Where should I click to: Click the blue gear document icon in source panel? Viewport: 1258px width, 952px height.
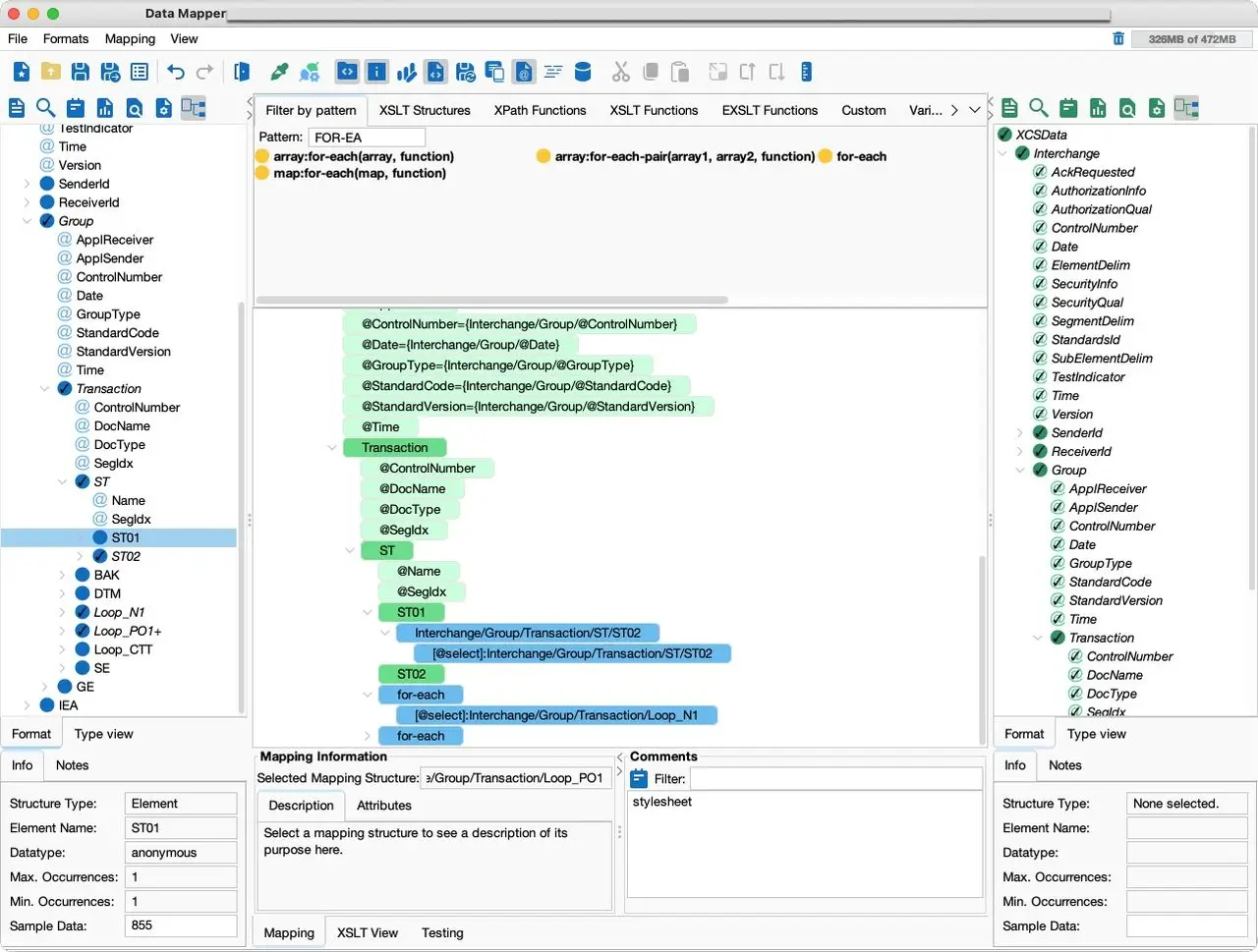click(x=164, y=108)
